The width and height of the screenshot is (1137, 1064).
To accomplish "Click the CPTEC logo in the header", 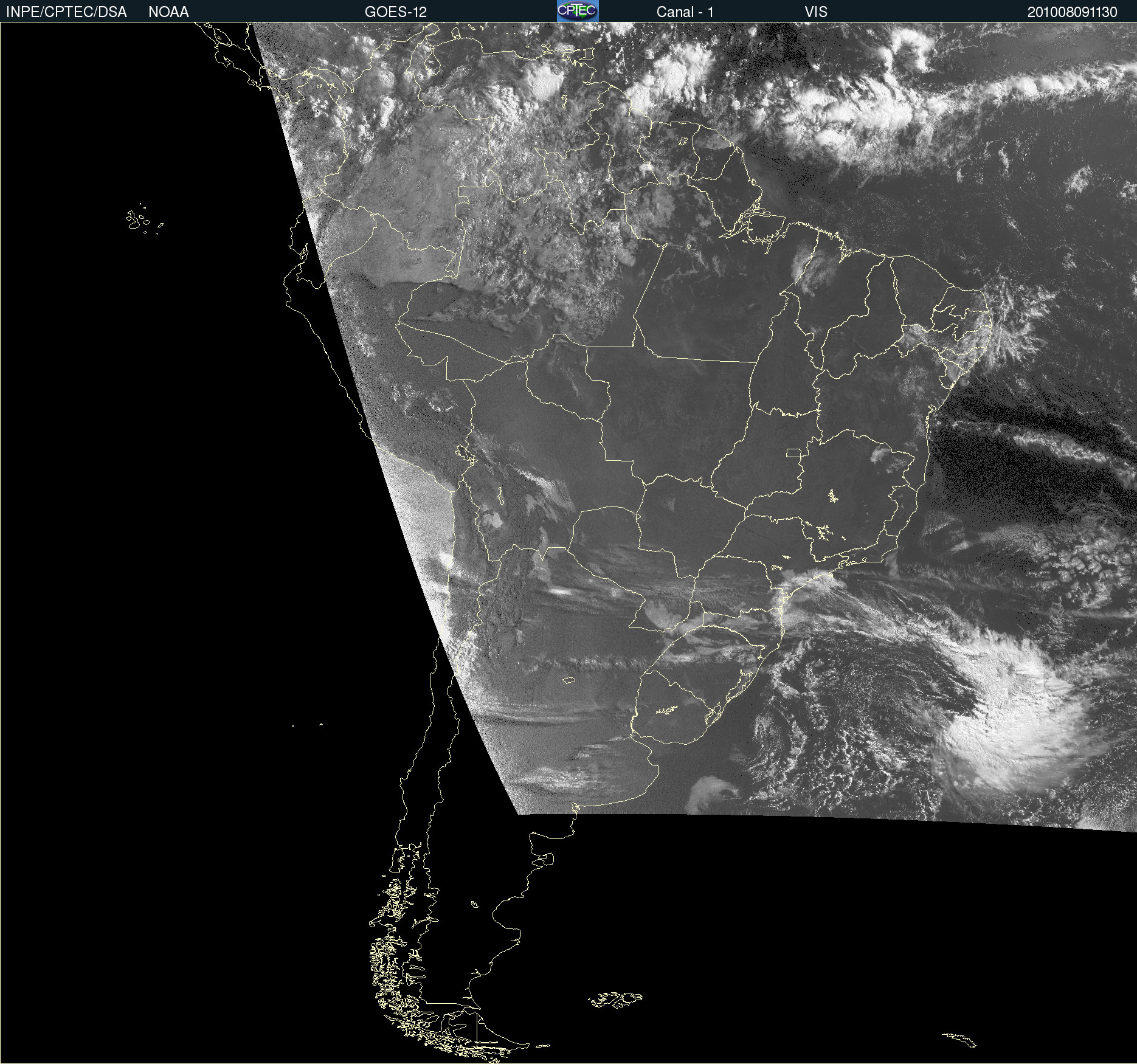I will coord(578,11).
